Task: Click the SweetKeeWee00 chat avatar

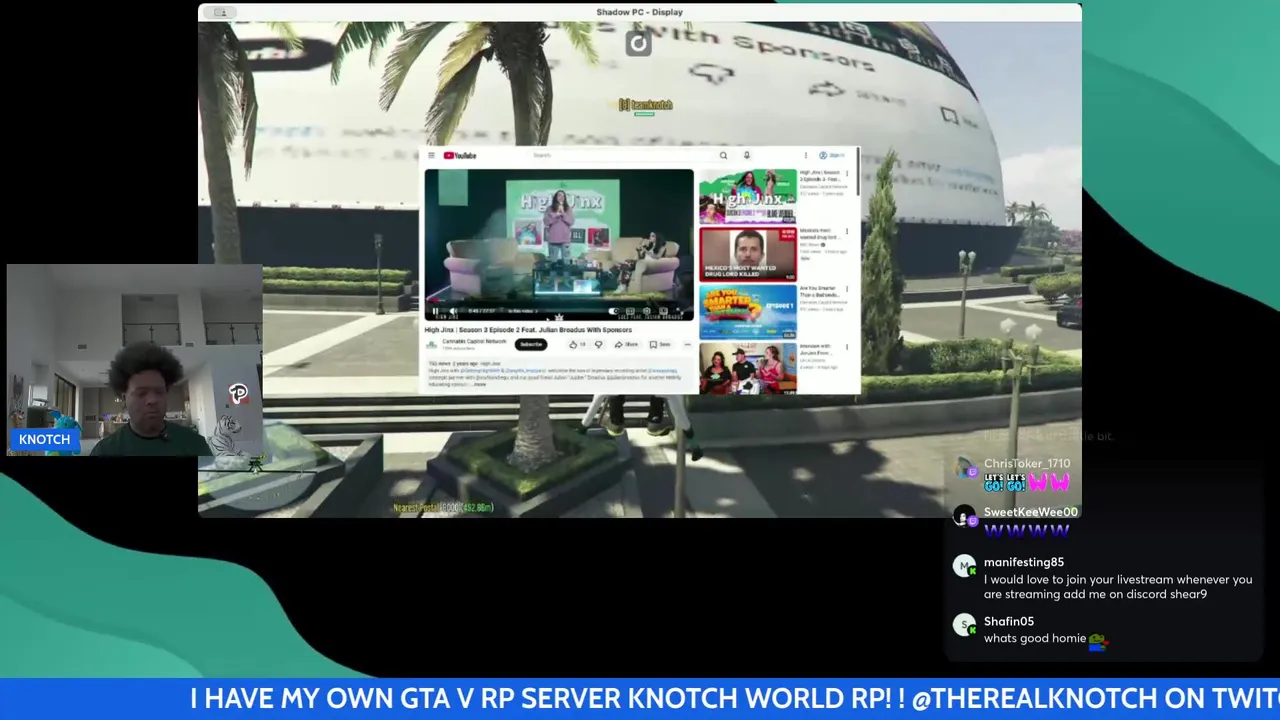Action: 964,516
